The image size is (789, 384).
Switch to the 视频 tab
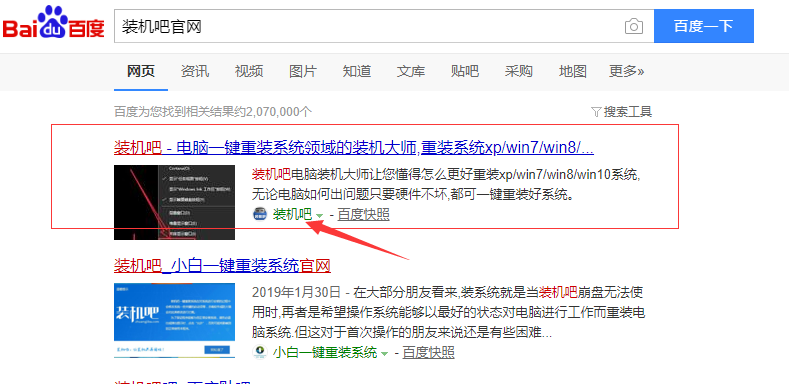pyautogui.click(x=249, y=71)
